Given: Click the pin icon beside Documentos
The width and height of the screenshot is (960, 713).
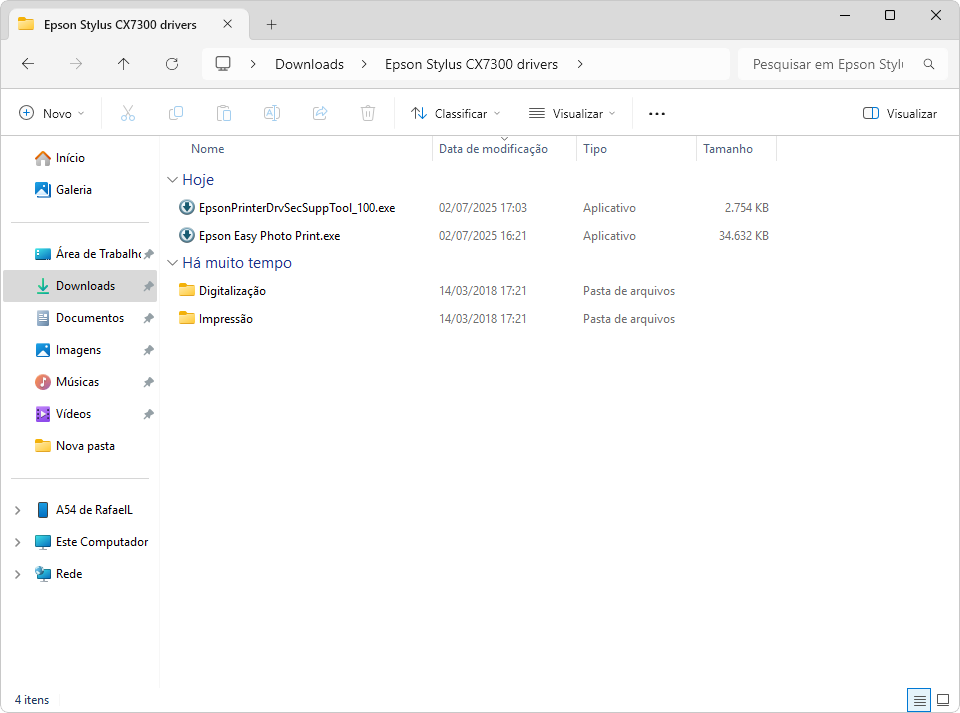Looking at the screenshot, I should pos(148,318).
